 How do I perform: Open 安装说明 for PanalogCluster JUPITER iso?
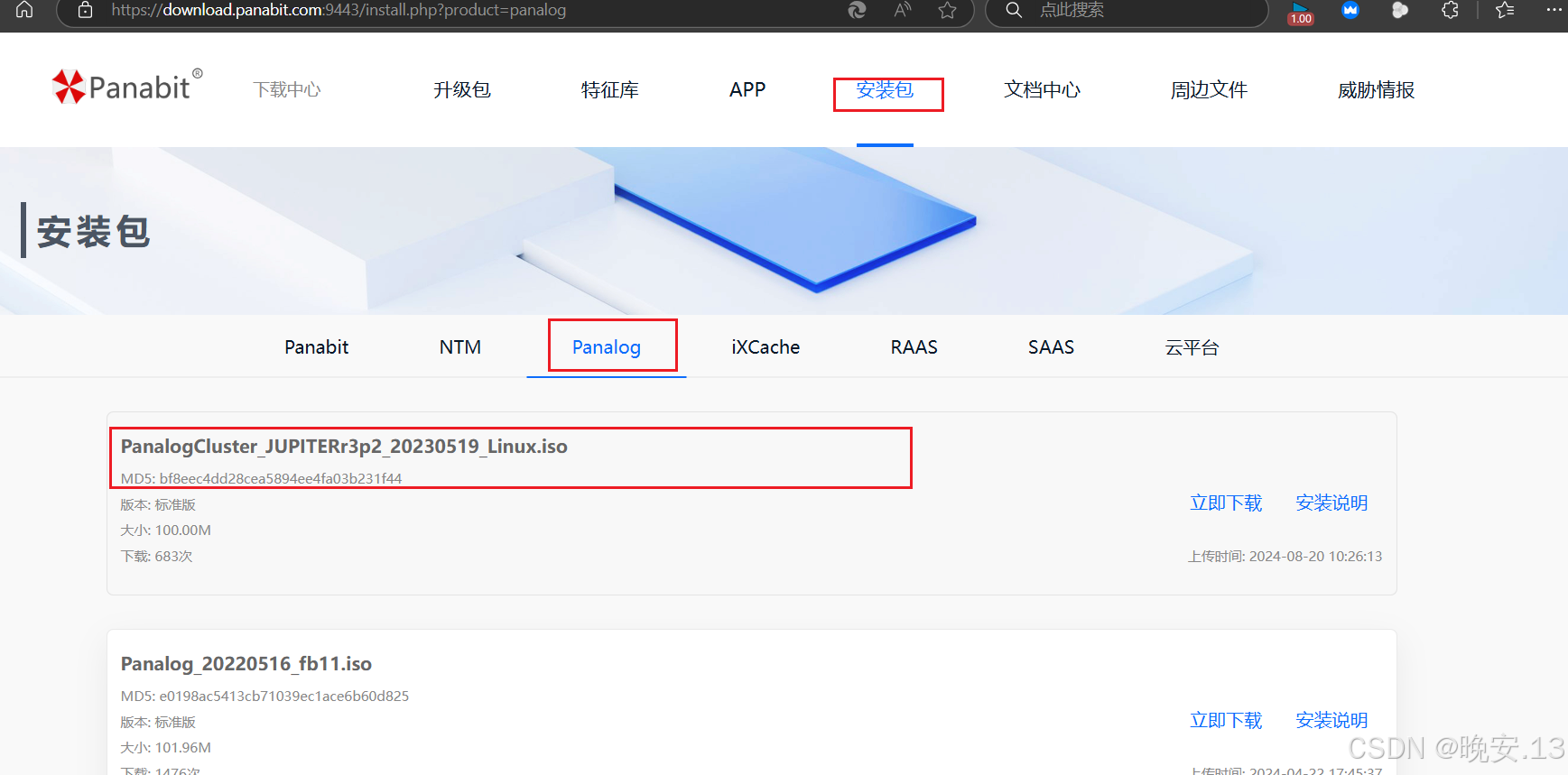1331,503
